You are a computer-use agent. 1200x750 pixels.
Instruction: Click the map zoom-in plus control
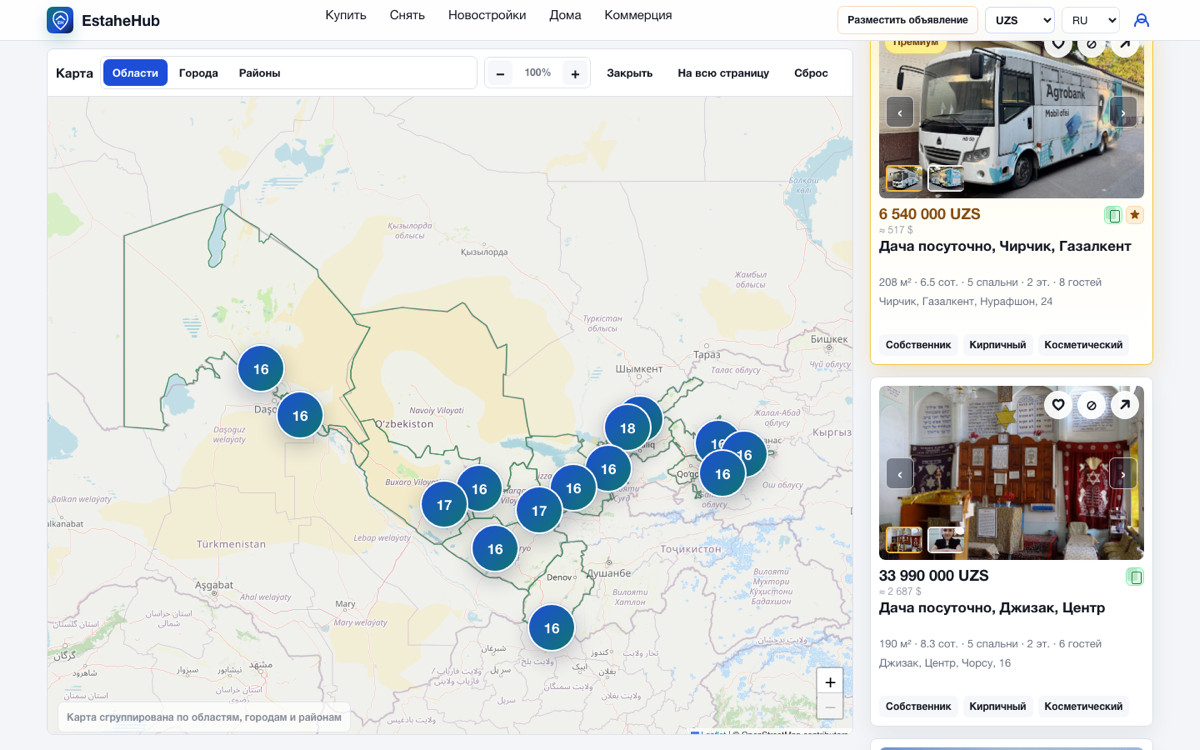(x=830, y=681)
